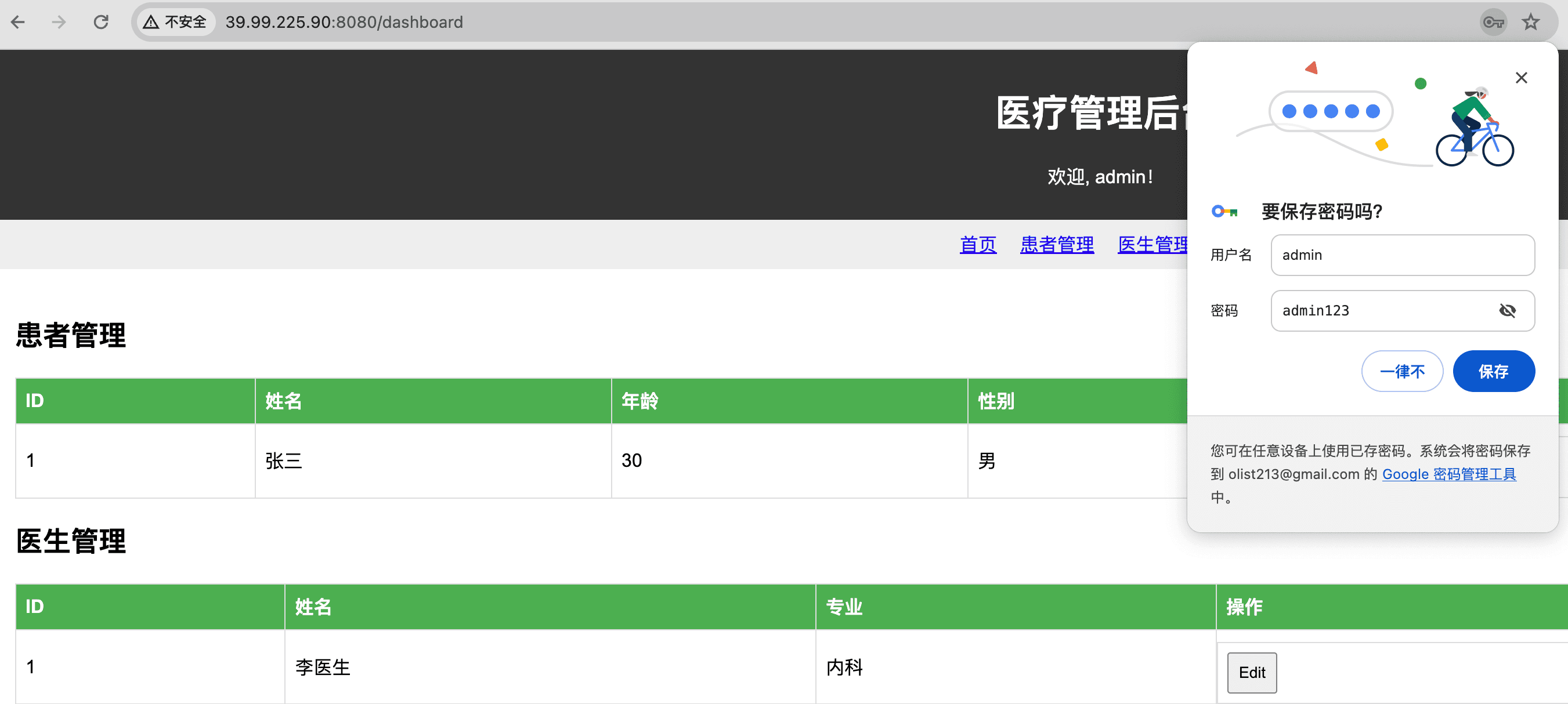Click the 密码 field containing admin123
The image size is (1568, 704).
tap(1403, 311)
